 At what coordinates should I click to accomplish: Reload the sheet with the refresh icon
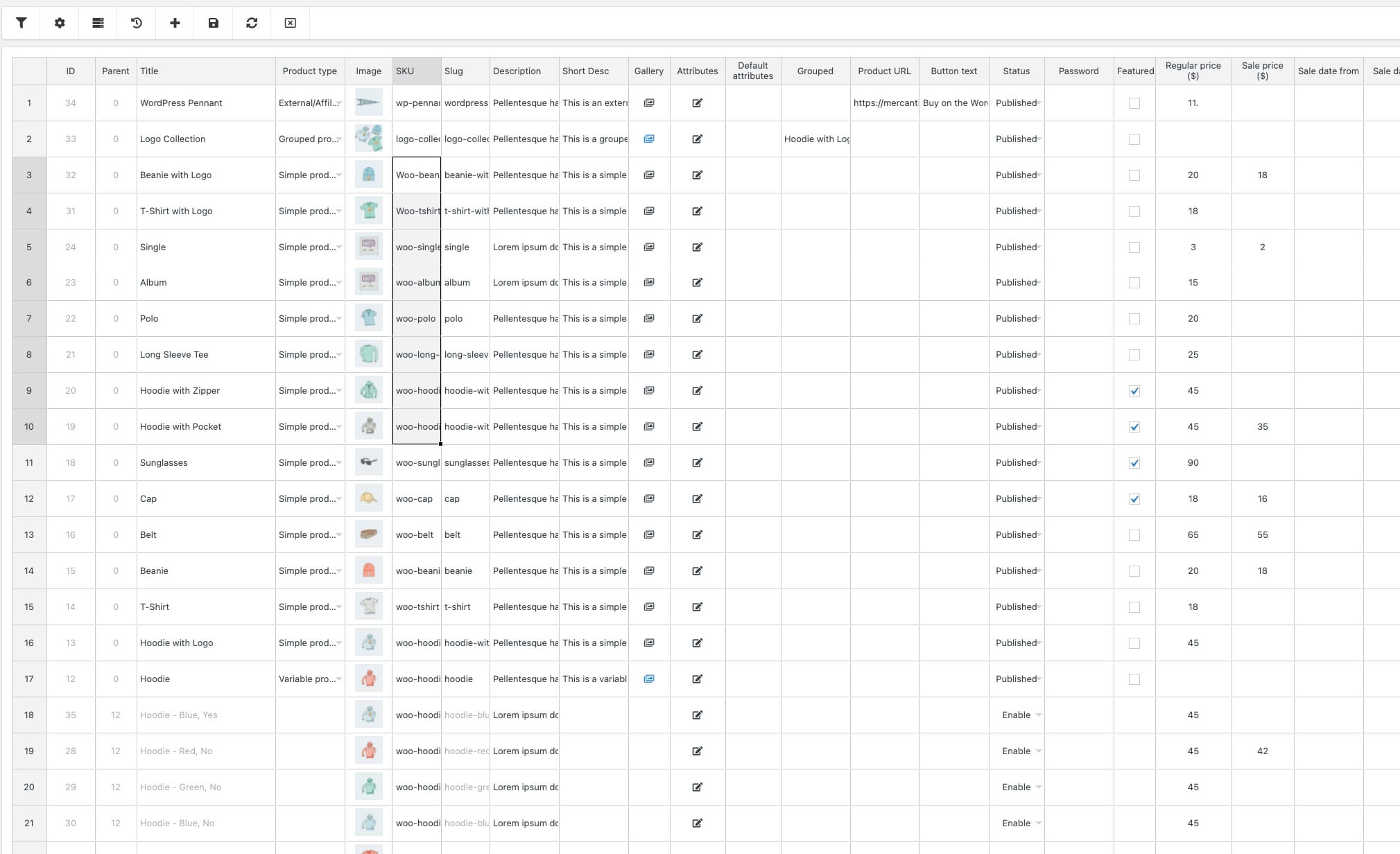(x=251, y=23)
